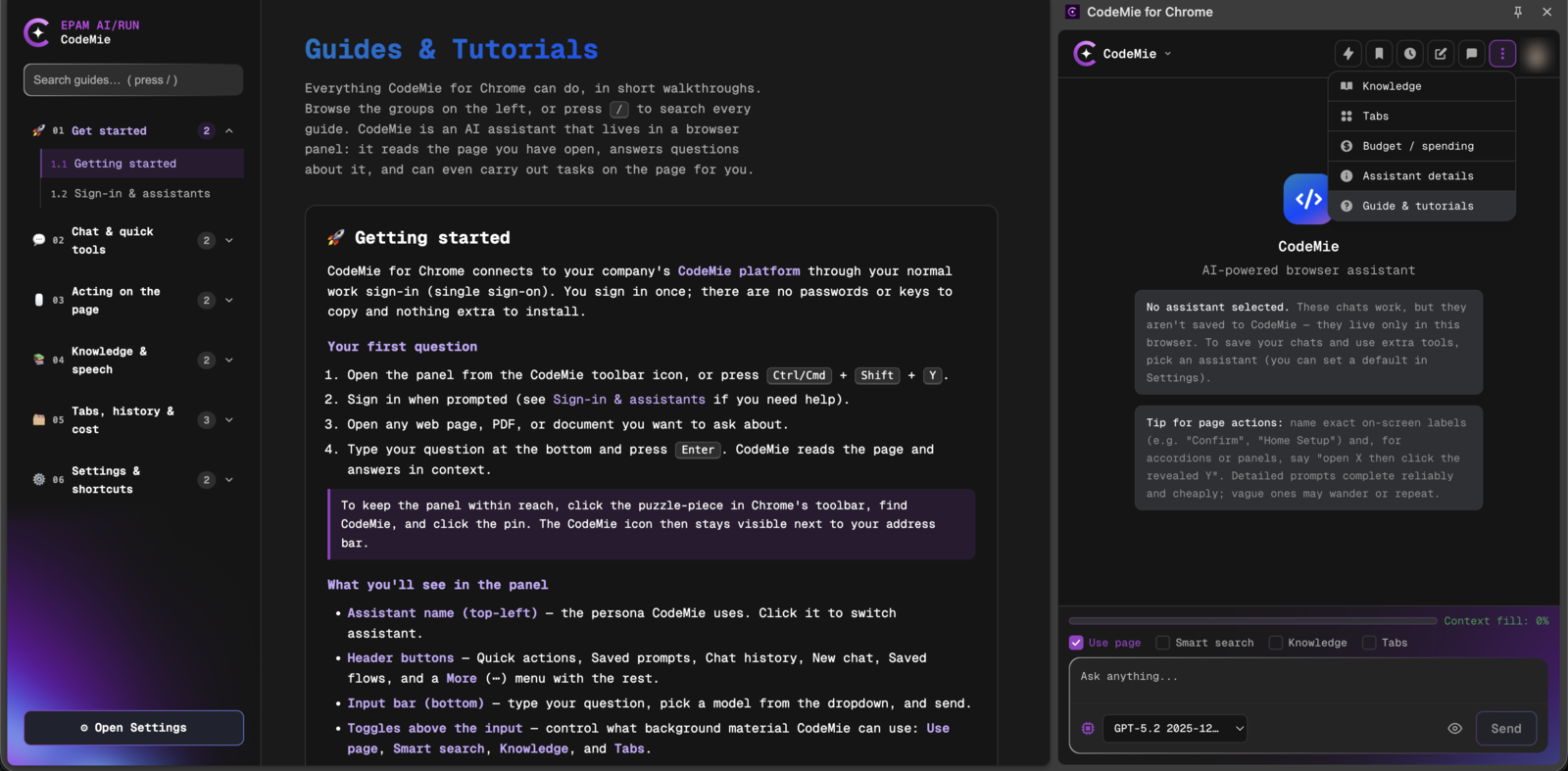Click the Shift keyboard key label
This screenshot has height=771, width=1568.
(877, 375)
